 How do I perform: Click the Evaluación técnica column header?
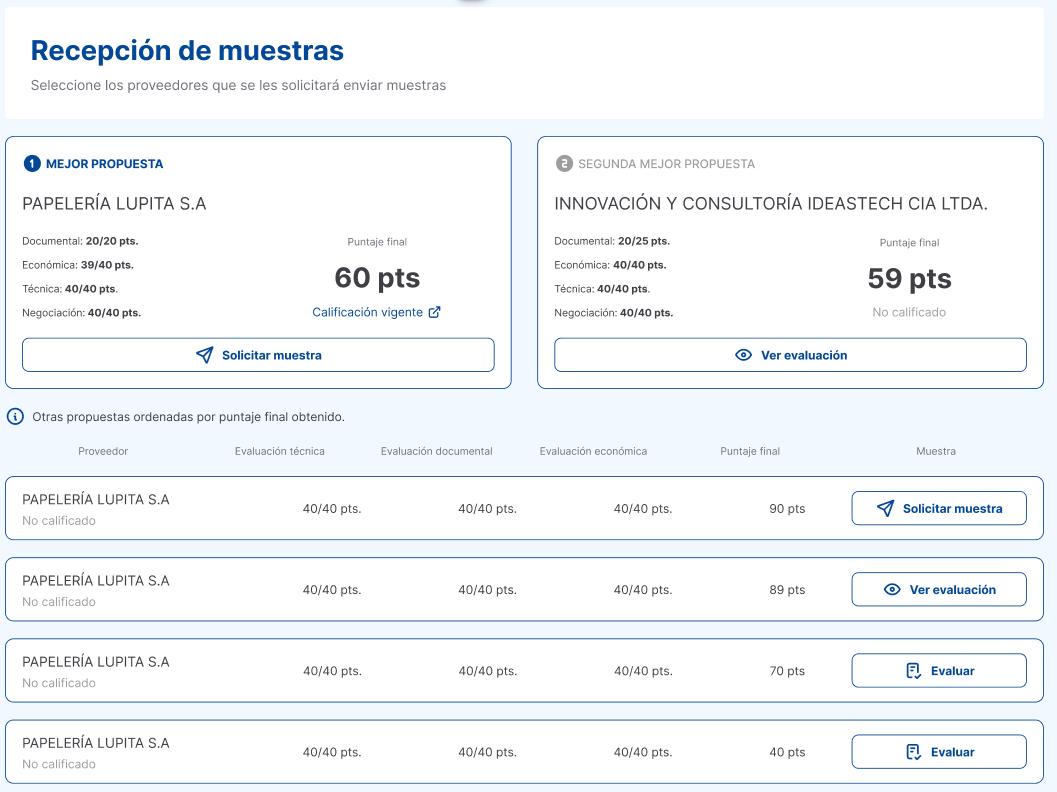click(280, 451)
